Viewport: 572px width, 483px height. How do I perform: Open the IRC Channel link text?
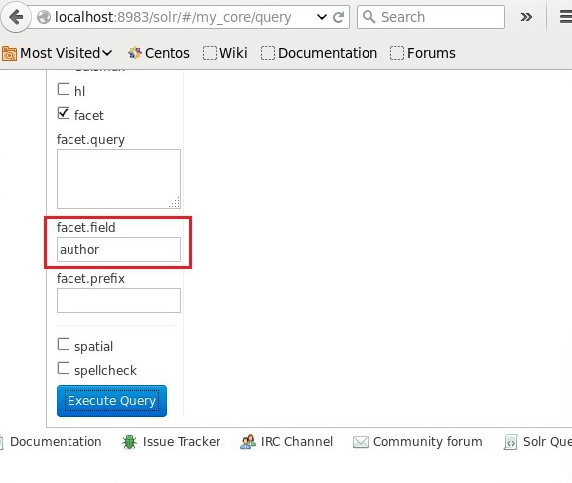point(297,442)
